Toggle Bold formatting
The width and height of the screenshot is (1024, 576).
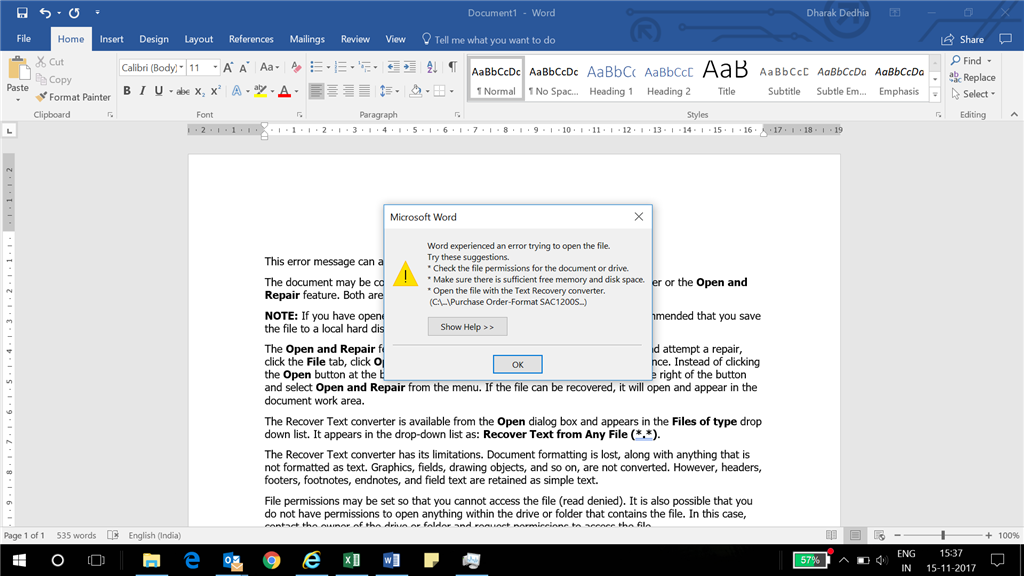(x=127, y=91)
